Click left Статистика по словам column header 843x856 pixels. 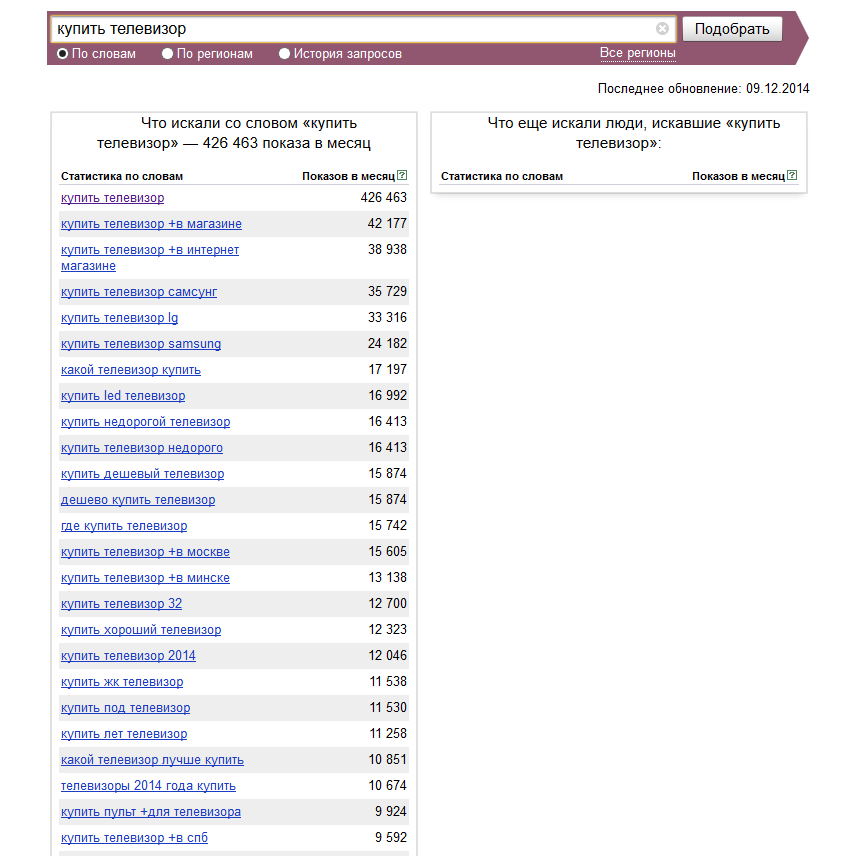pyautogui.click(x=122, y=176)
